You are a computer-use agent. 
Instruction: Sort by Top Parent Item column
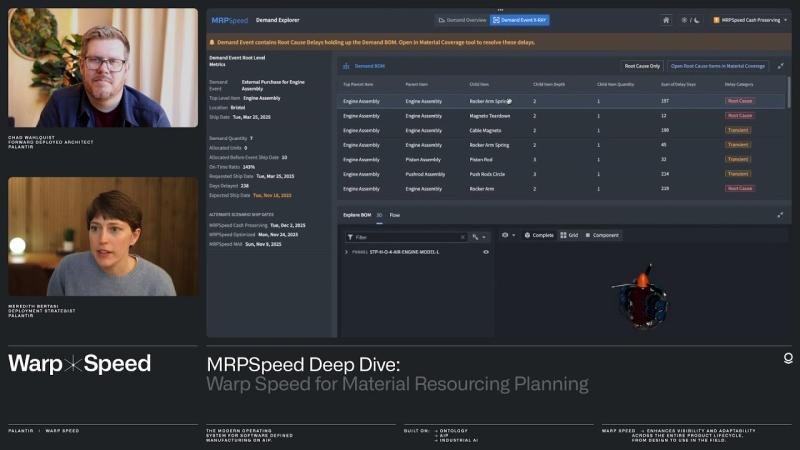358,84
